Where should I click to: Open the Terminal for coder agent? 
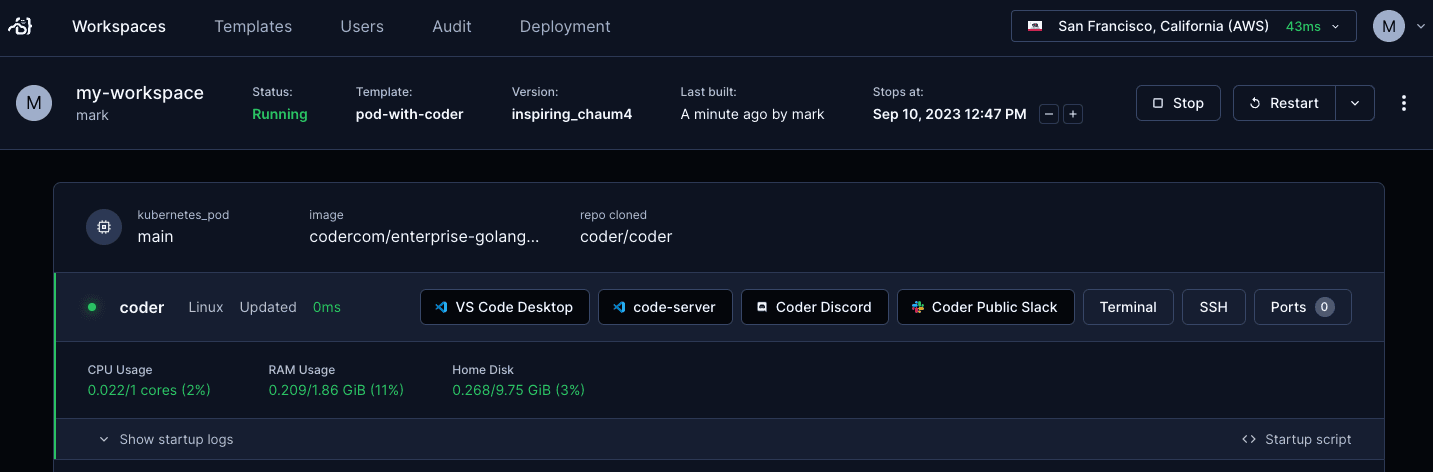(x=1128, y=307)
